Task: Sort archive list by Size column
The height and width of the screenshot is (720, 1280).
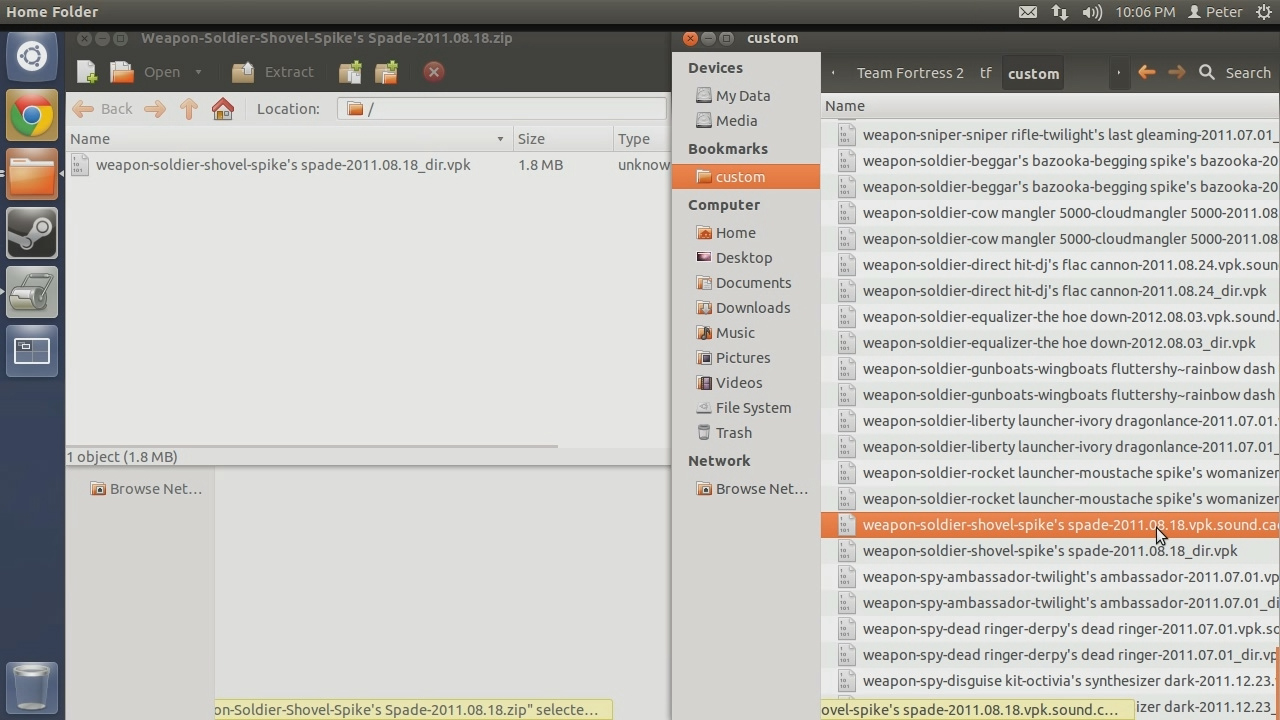Action: pos(562,139)
